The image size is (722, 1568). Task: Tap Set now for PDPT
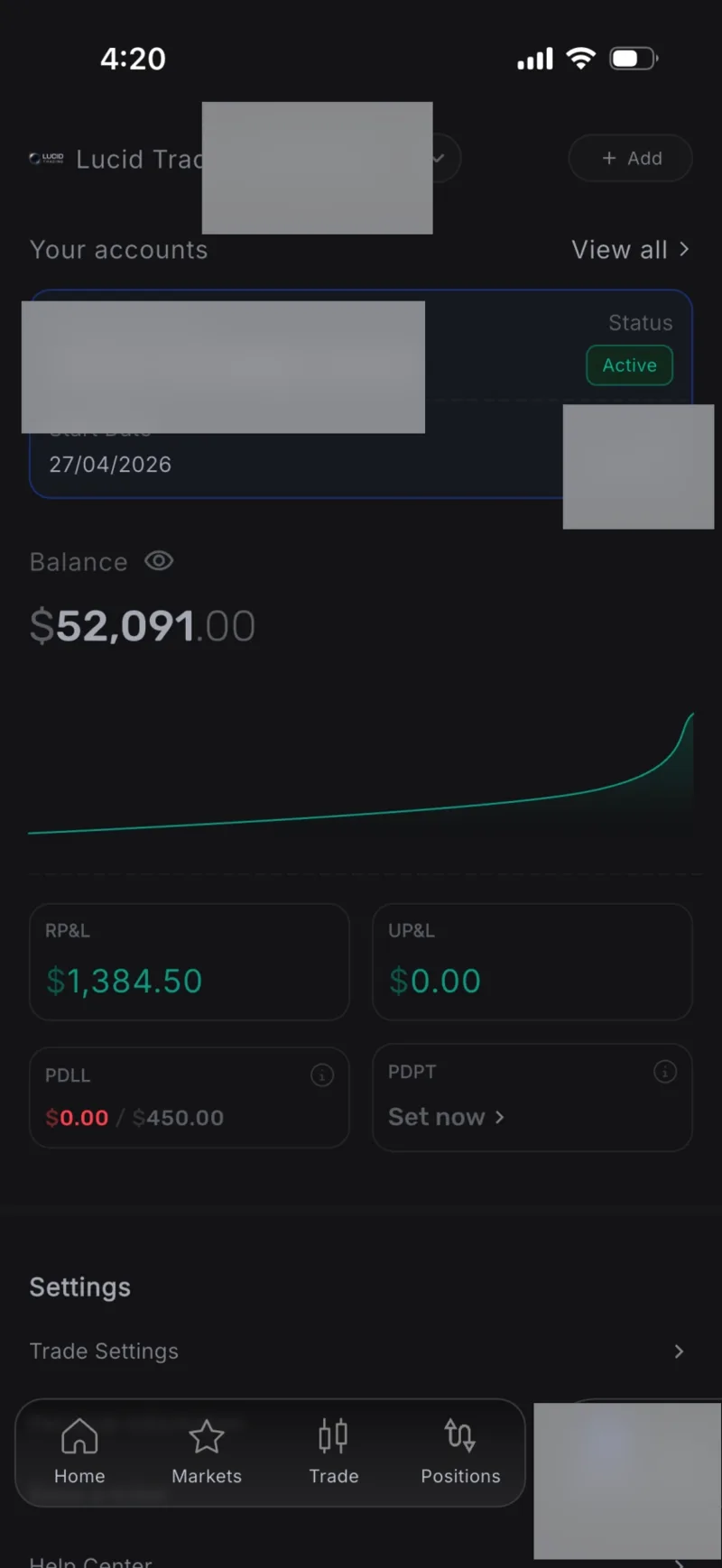click(x=446, y=1117)
